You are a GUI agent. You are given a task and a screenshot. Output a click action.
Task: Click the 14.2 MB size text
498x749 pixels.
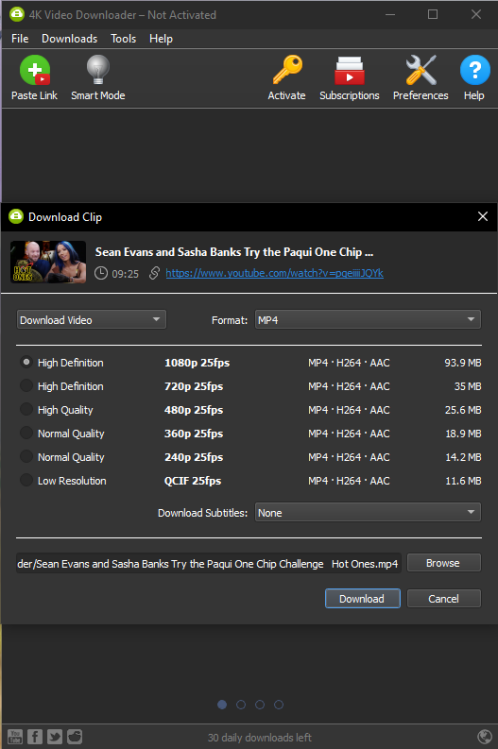(x=463, y=457)
